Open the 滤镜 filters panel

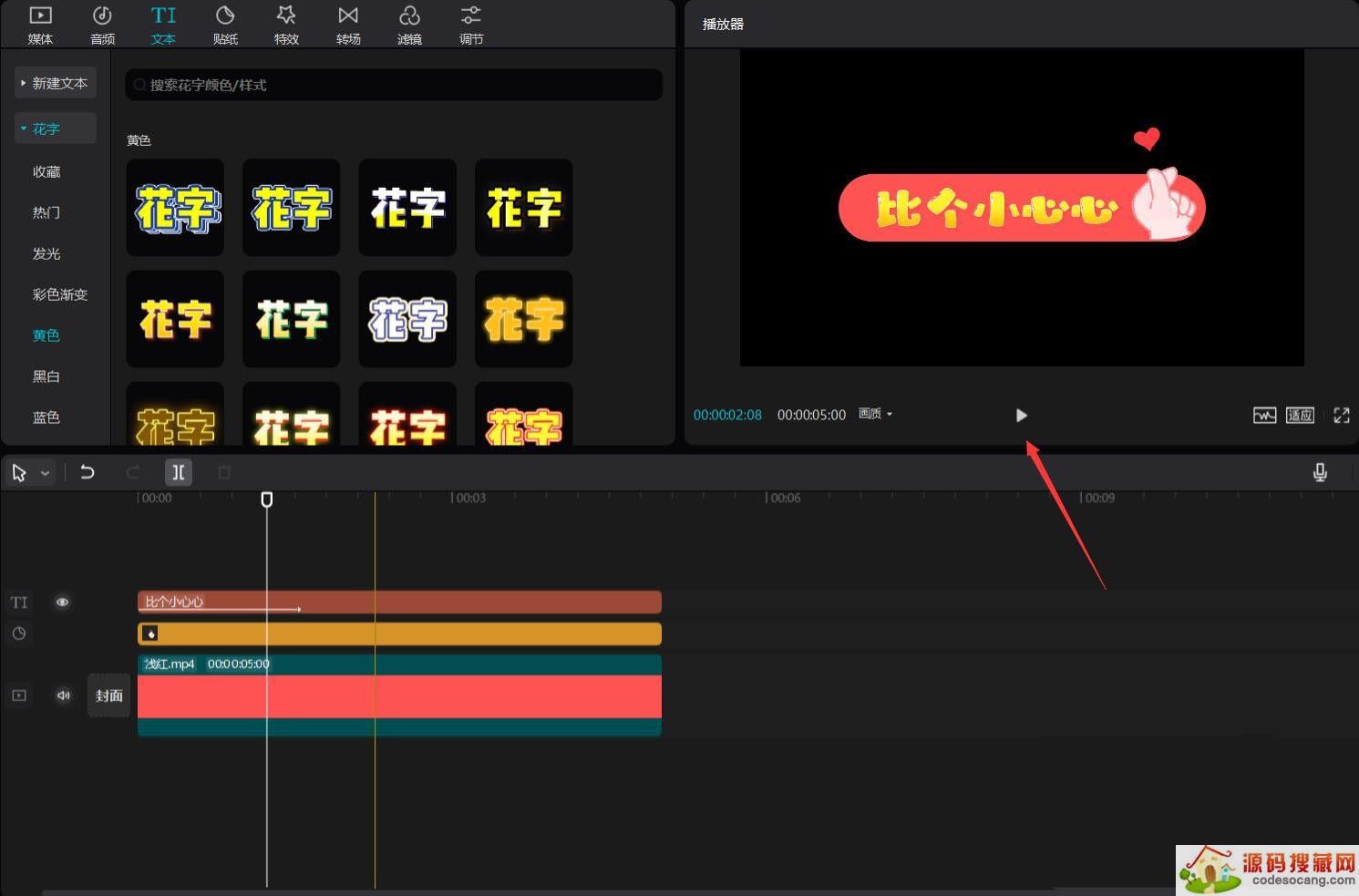click(x=409, y=25)
